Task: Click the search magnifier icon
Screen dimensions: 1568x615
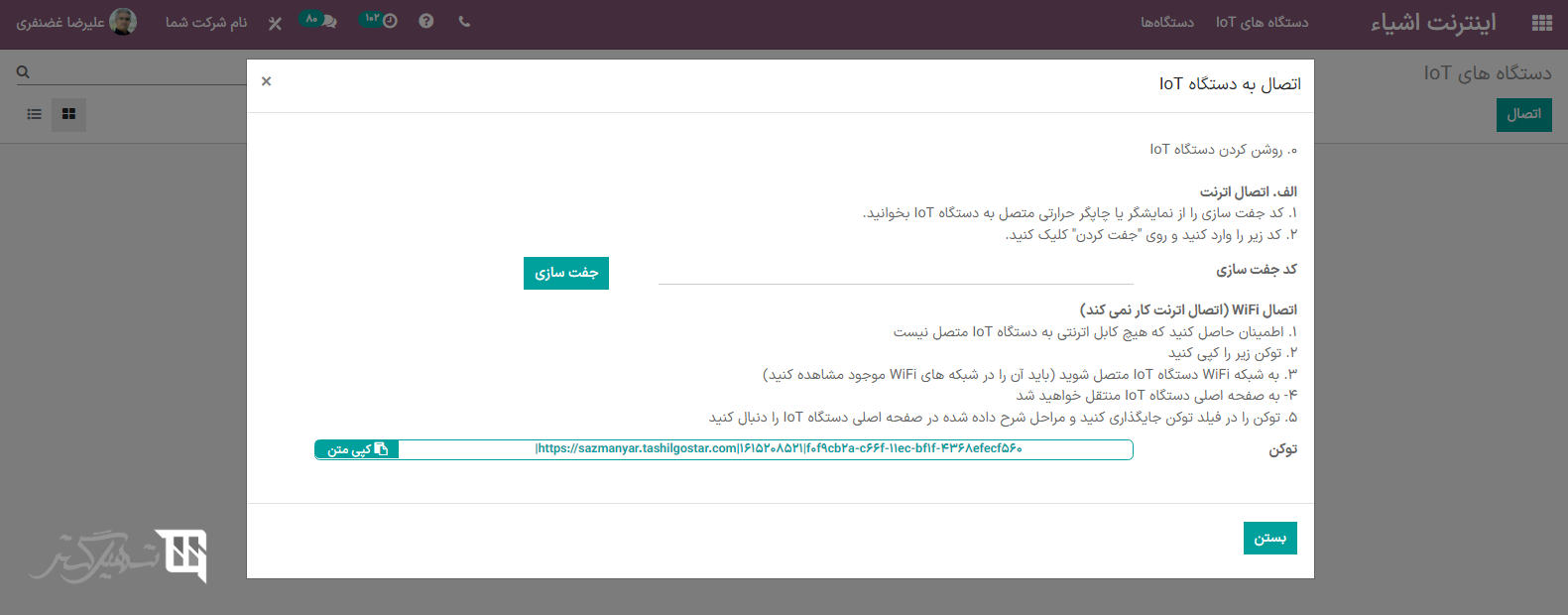Action: [x=23, y=72]
